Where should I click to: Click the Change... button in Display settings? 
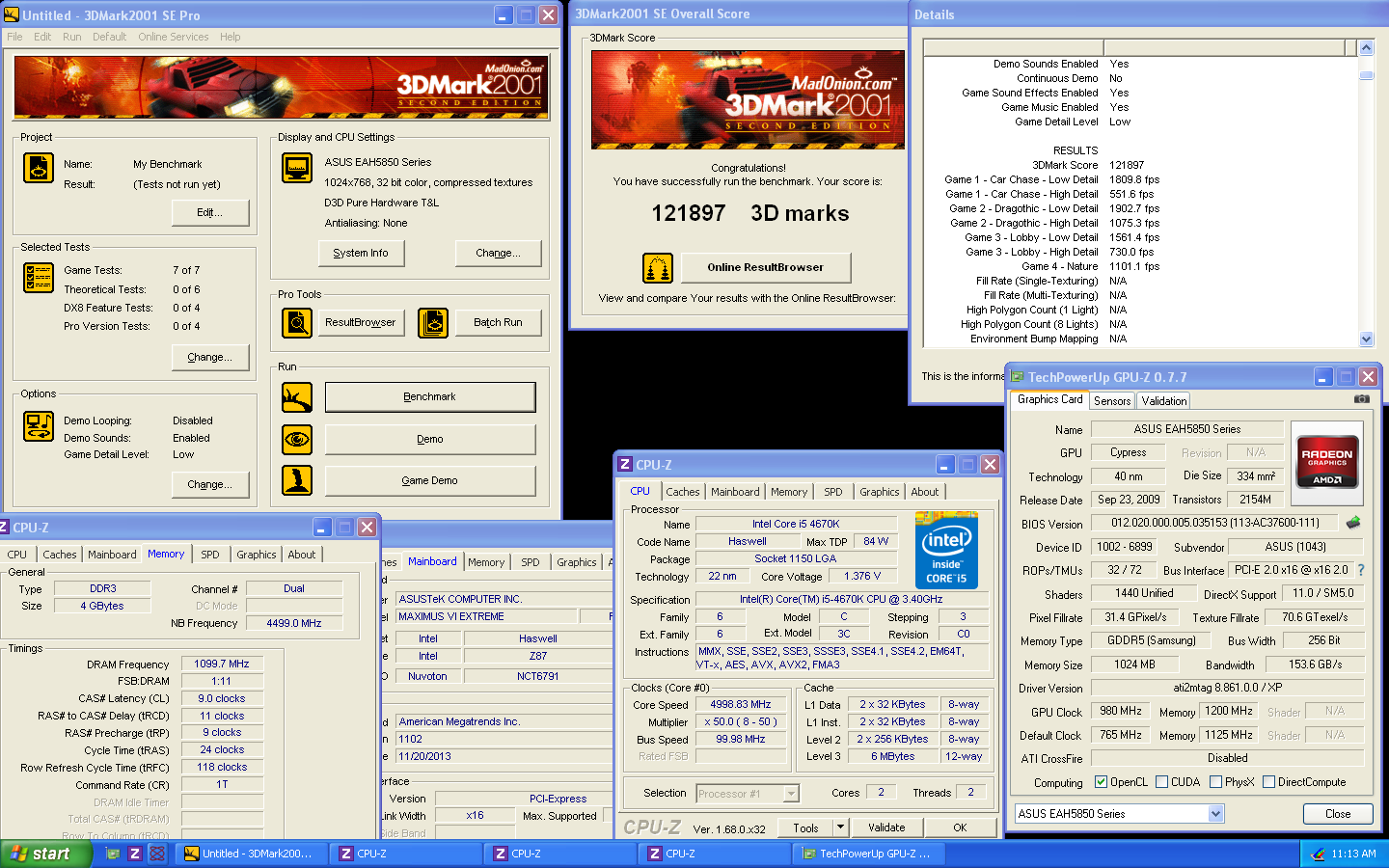[498, 253]
